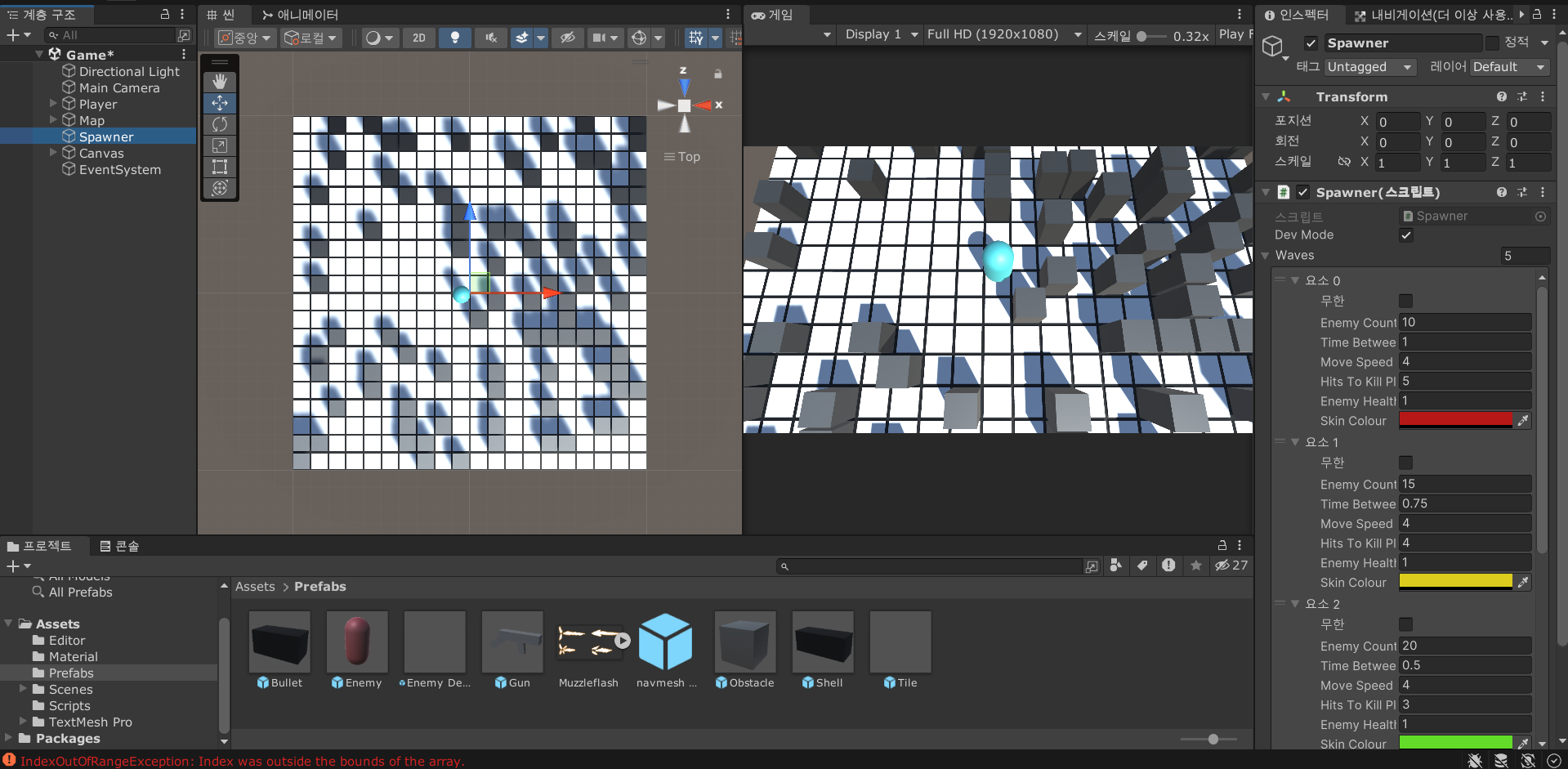The image size is (1568, 769).
Task: Toggle scale constrained-proportions link icon
Action: 1344,162
